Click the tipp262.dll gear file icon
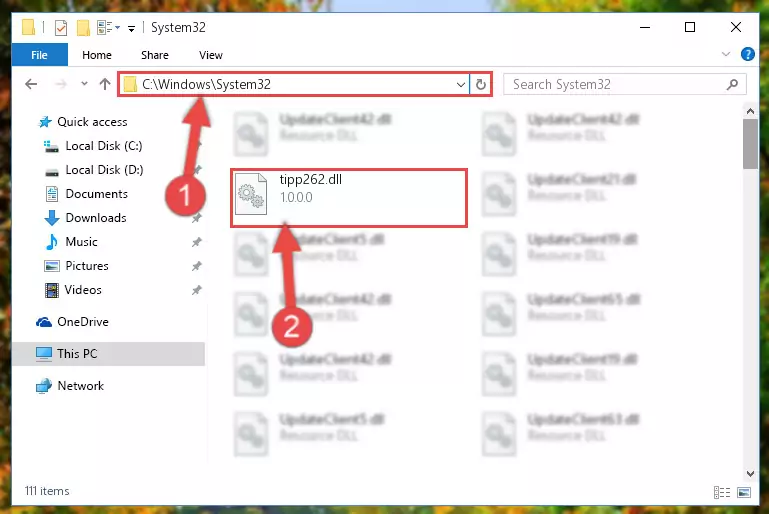Viewport: 769px width, 514px height. point(251,194)
